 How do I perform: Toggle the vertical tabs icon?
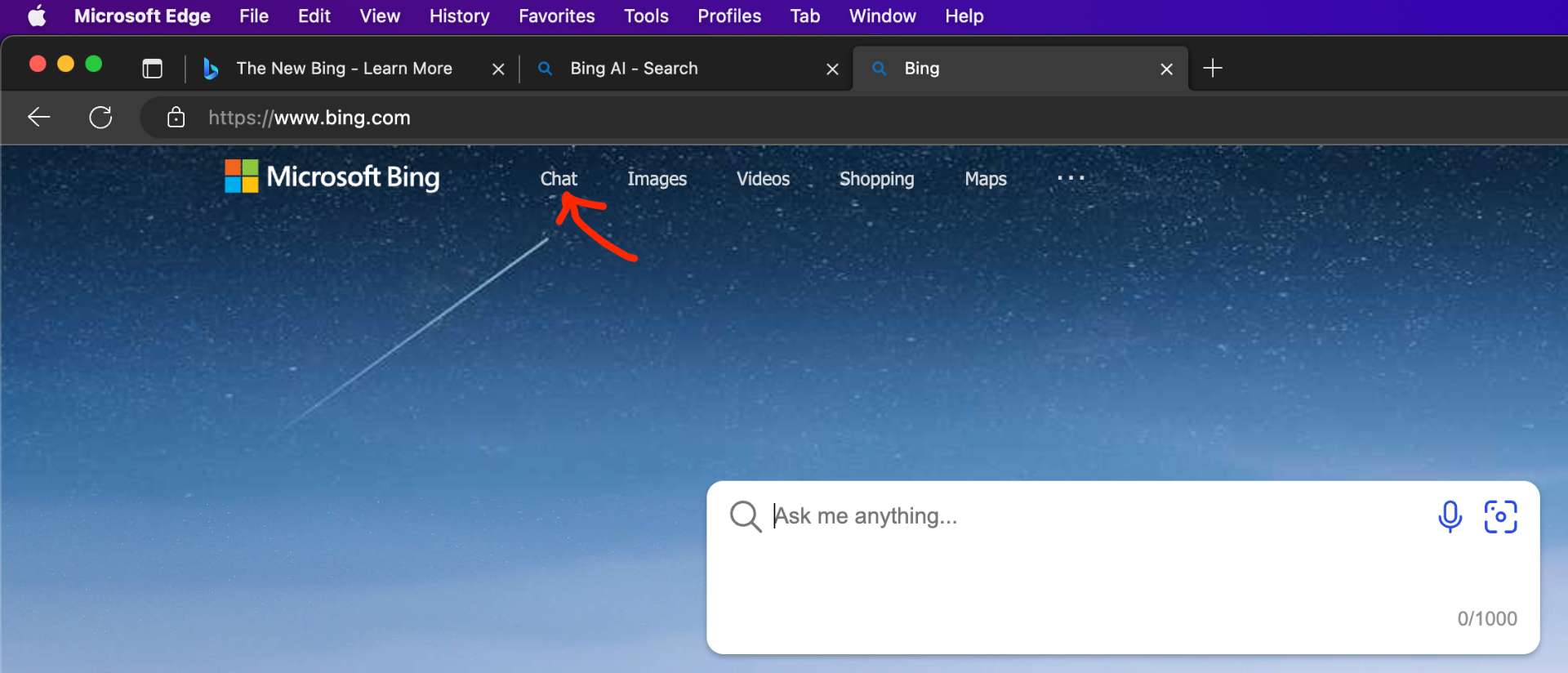pyautogui.click(x=152, y=69)
